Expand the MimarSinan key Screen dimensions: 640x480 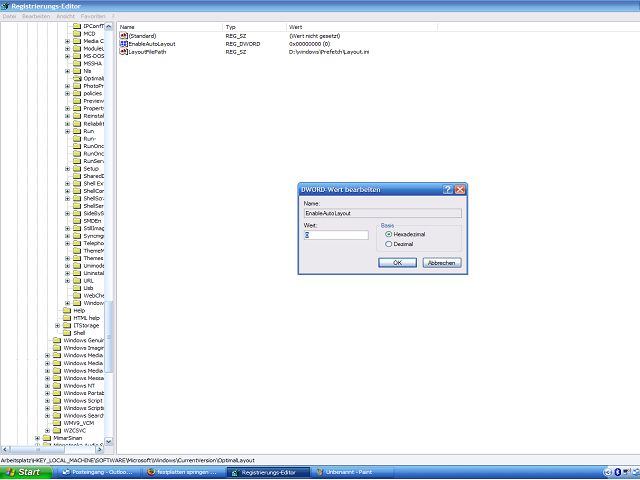pyautogui.click(x=38, y=438)
